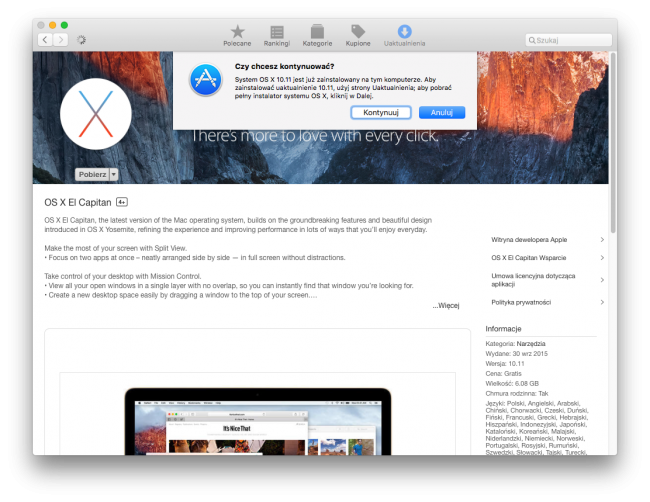Open the MacBook screenshot preview
Viewport: 650px width, 502px height.
pos(257,421)
